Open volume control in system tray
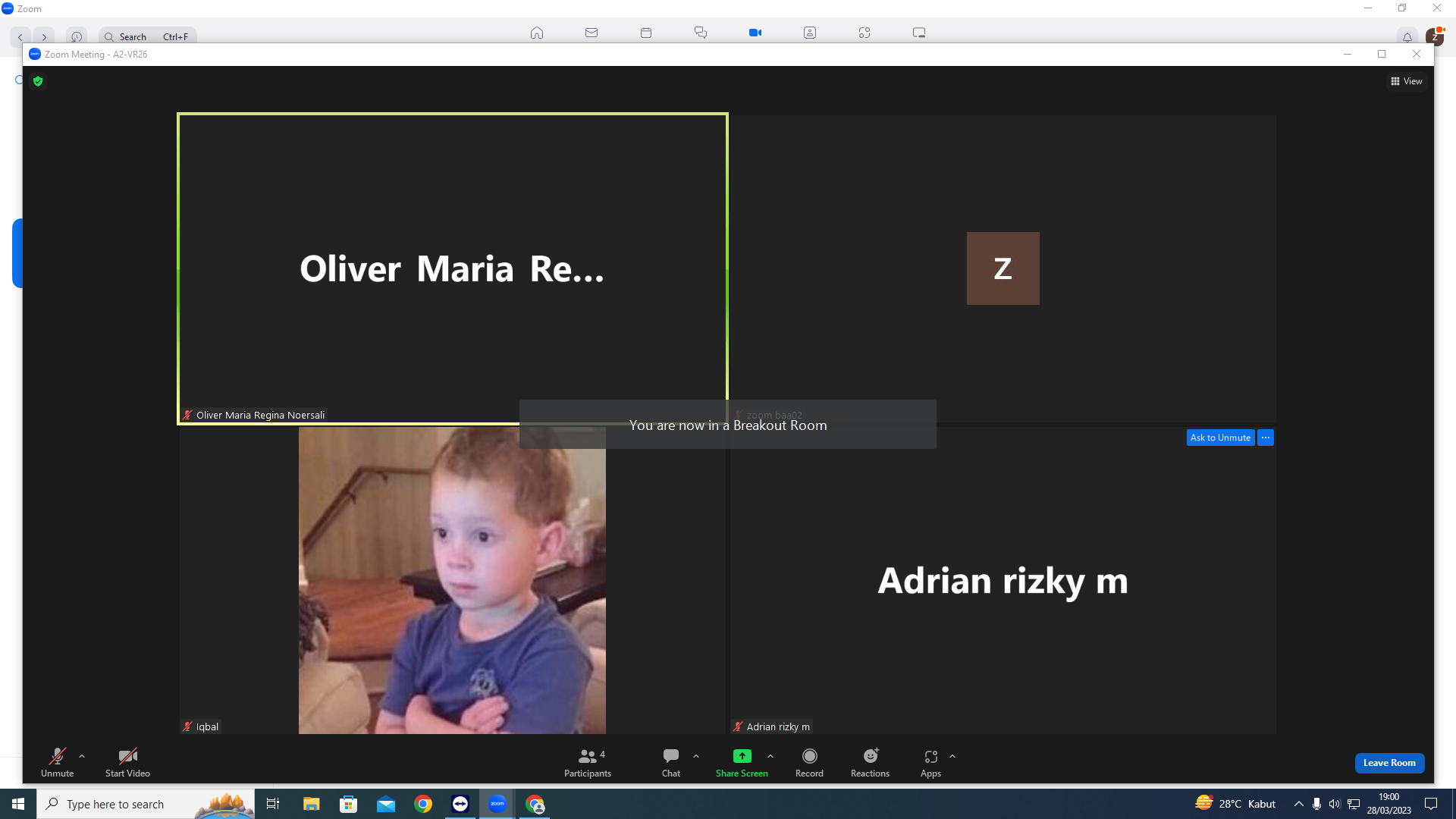 click(1335, 804)
